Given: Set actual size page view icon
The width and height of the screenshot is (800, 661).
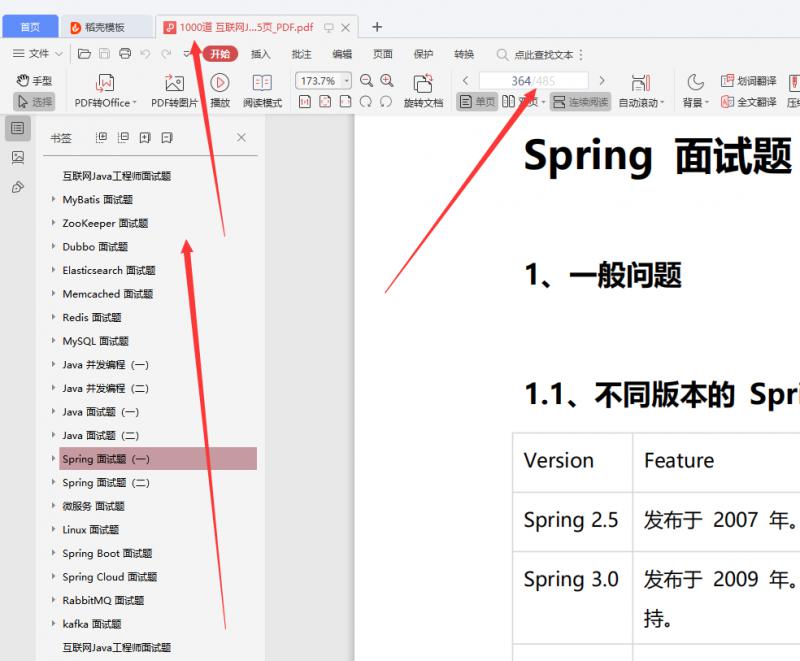Looking at the screenshot, I should click(x=305, y=101).
